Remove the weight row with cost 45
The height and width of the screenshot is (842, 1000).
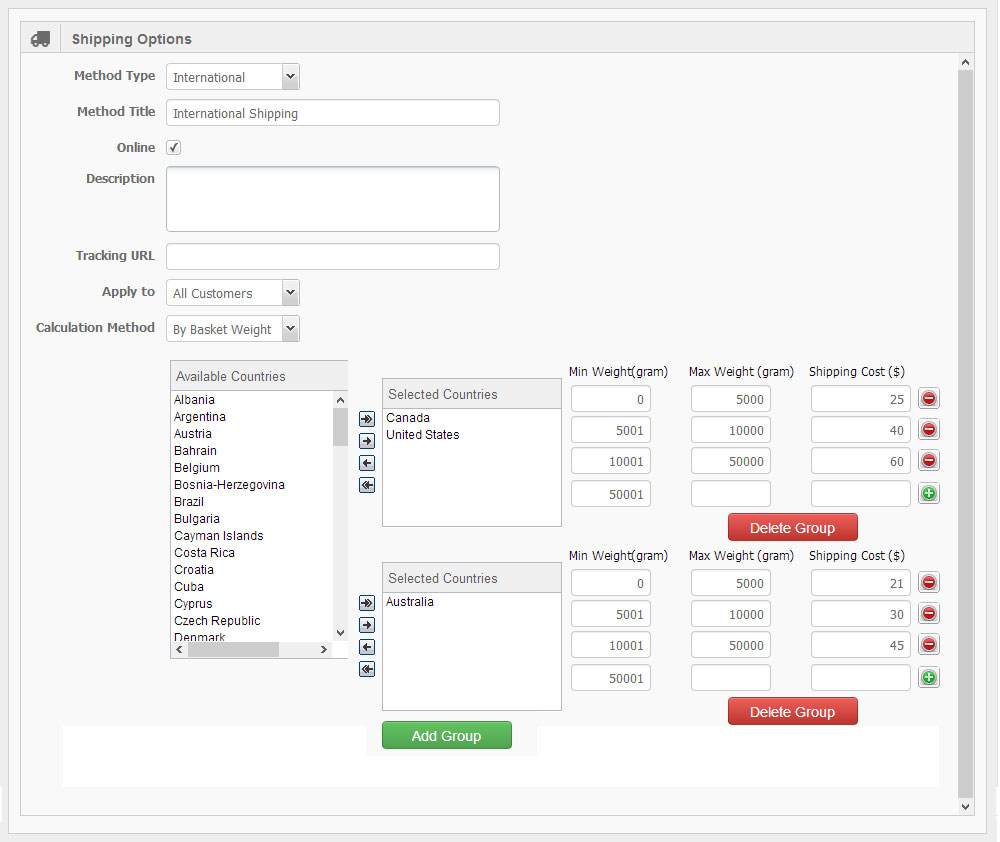pyautogui.click(x=929, y=644)
